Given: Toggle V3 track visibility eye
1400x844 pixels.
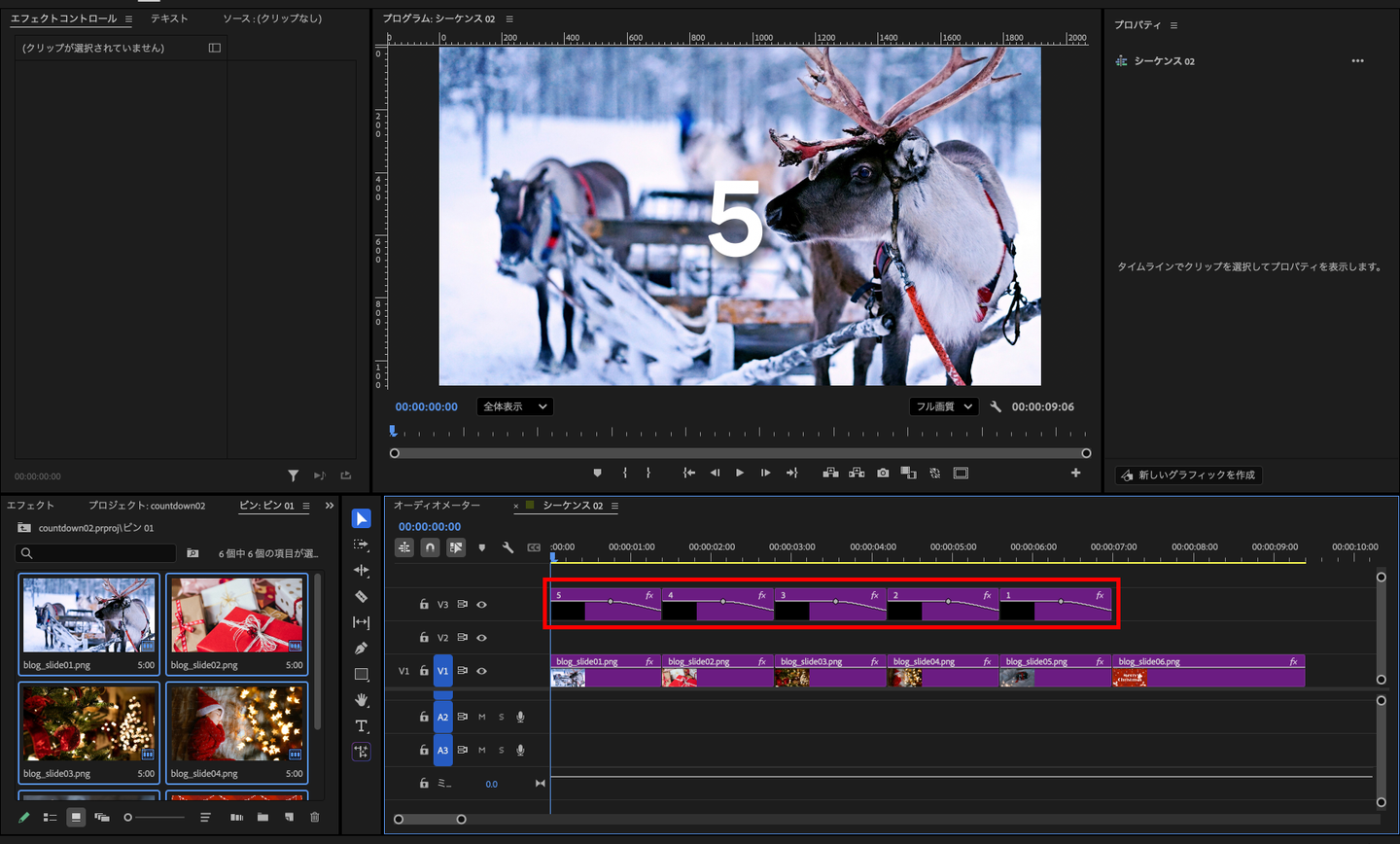Looking at the screenshot, I should pos(481,605).
